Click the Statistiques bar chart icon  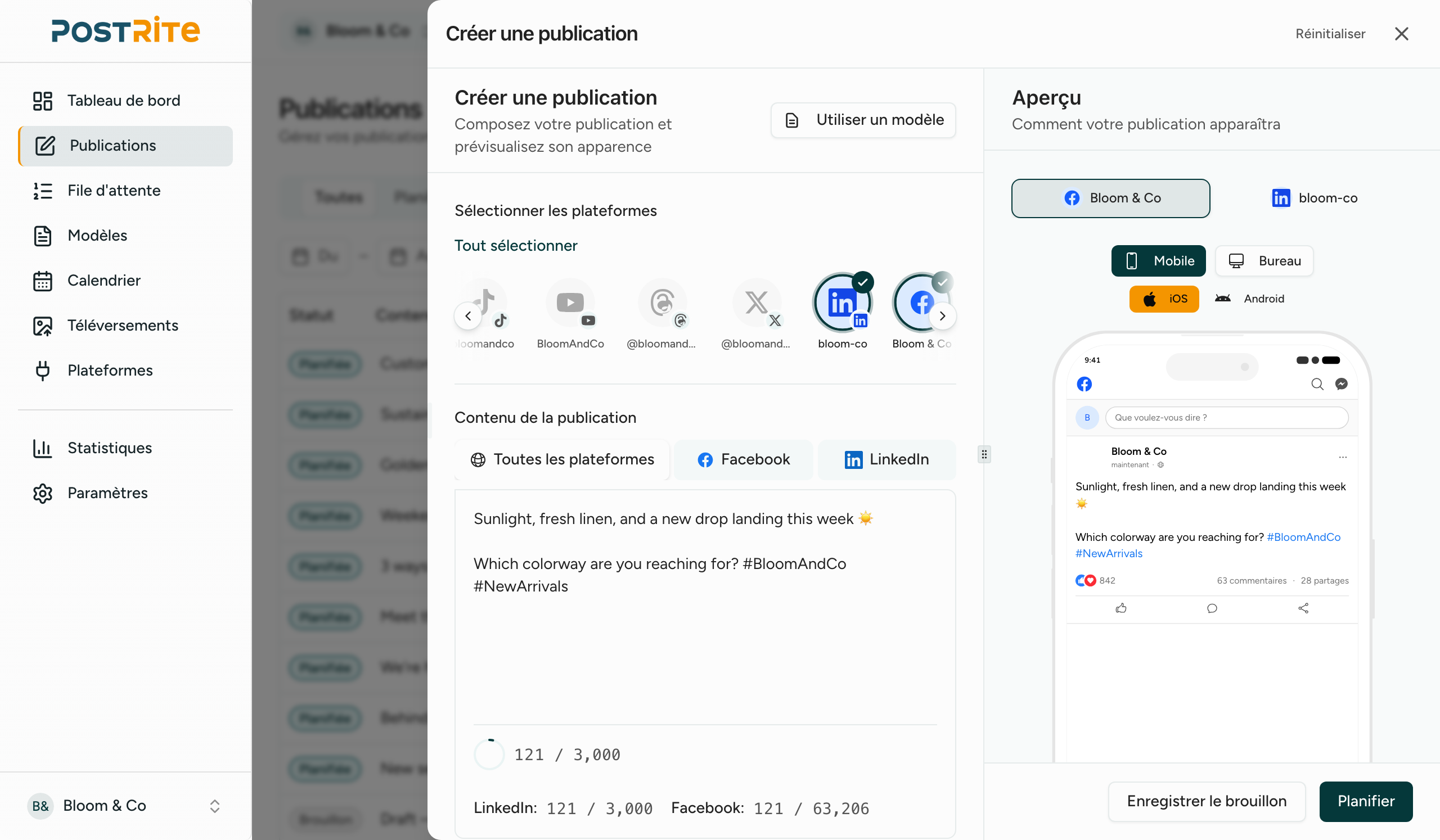point(42,448)
